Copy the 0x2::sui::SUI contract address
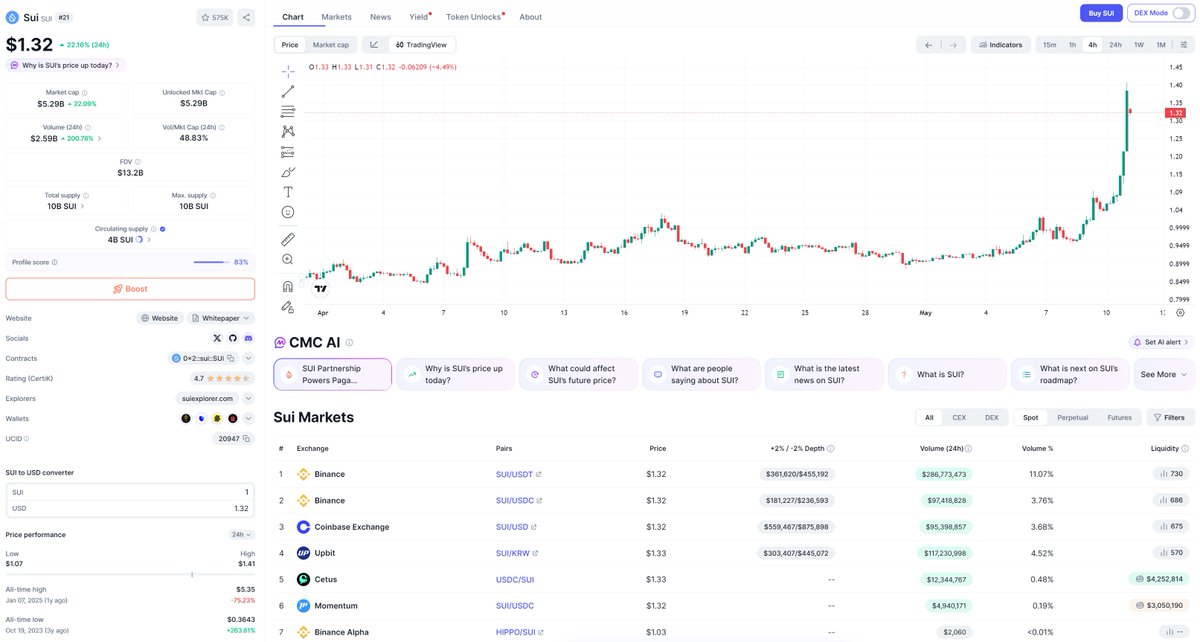 coord(230,358)
